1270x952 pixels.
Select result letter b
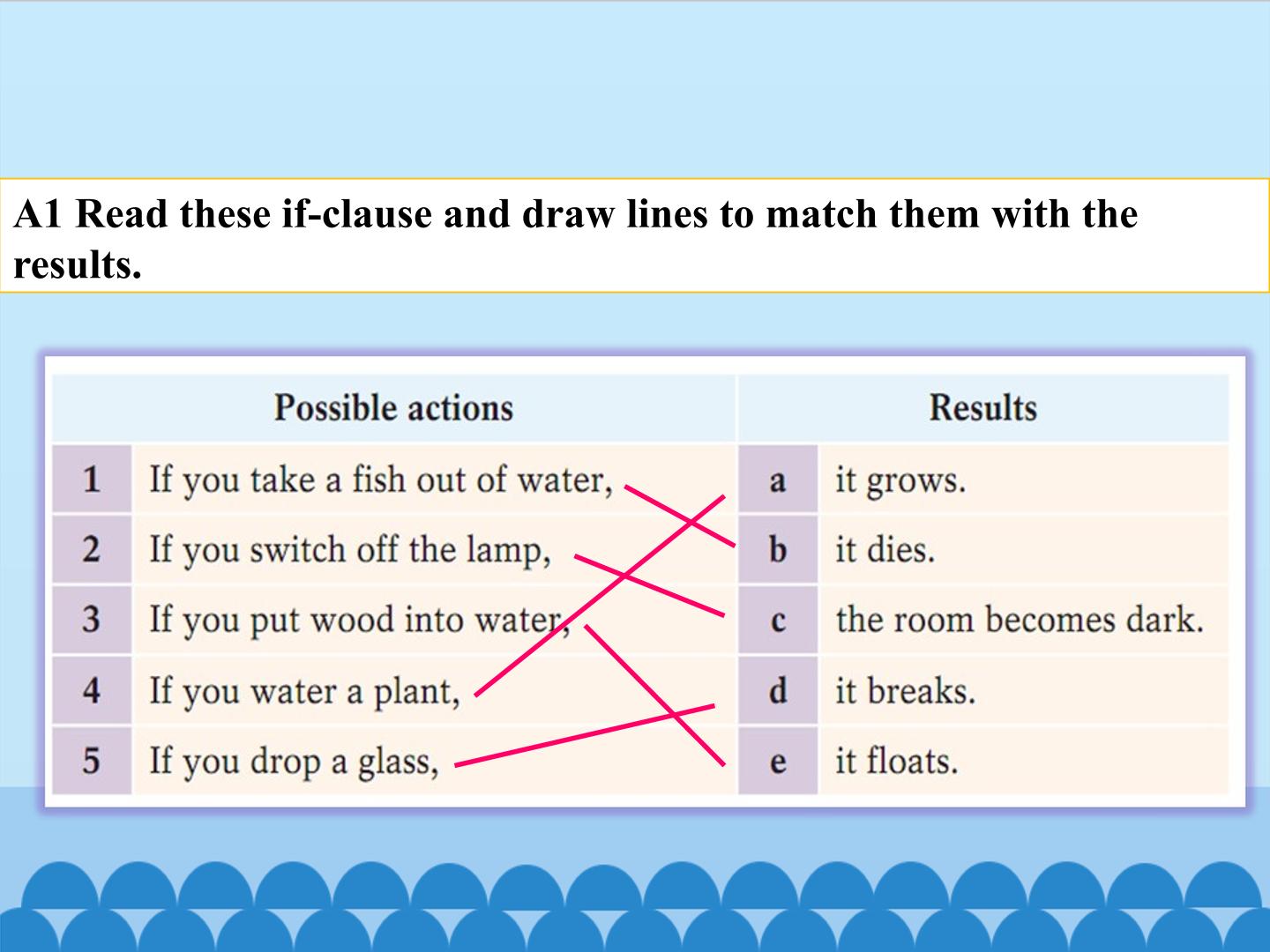[778, 550]
